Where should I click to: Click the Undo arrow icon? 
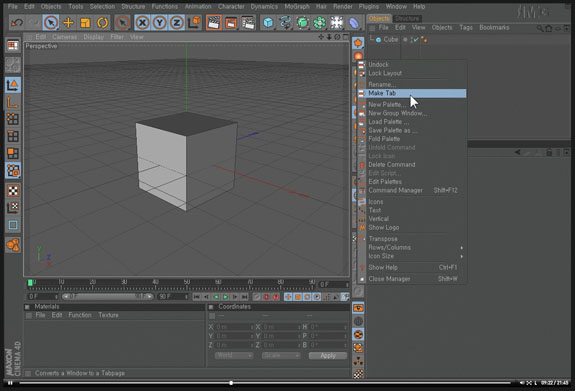pos(17,23)
